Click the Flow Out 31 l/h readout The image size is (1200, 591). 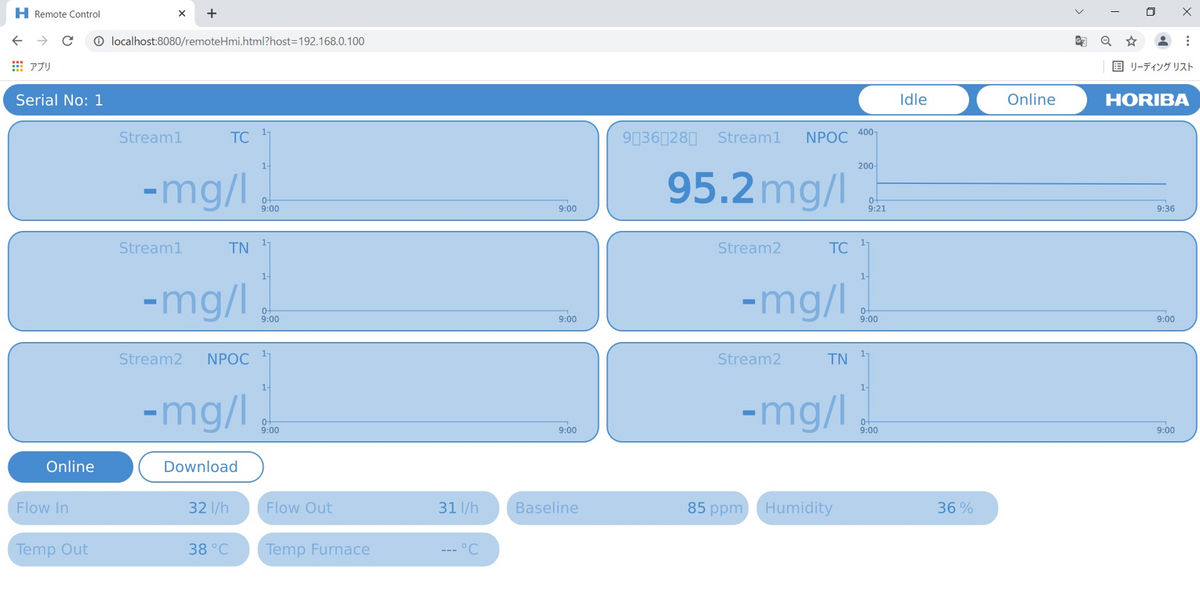[378, 508]
